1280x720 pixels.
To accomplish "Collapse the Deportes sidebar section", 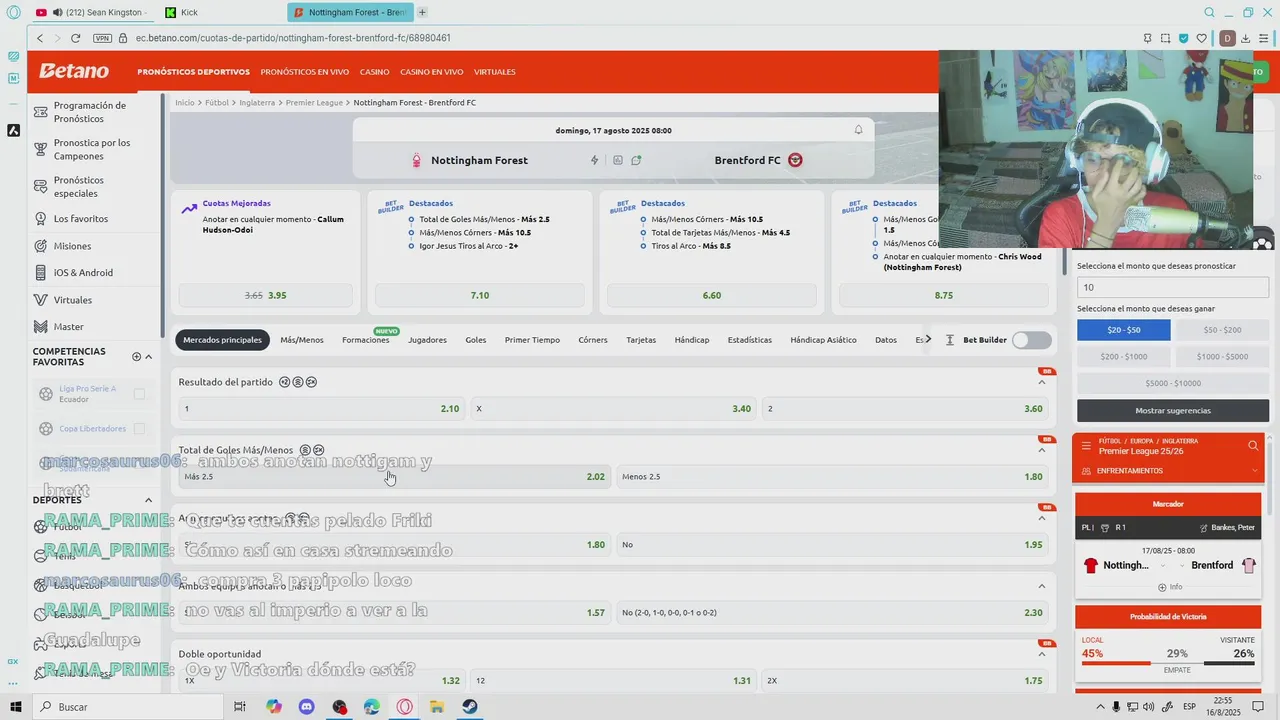I will (x=149, y=500).
